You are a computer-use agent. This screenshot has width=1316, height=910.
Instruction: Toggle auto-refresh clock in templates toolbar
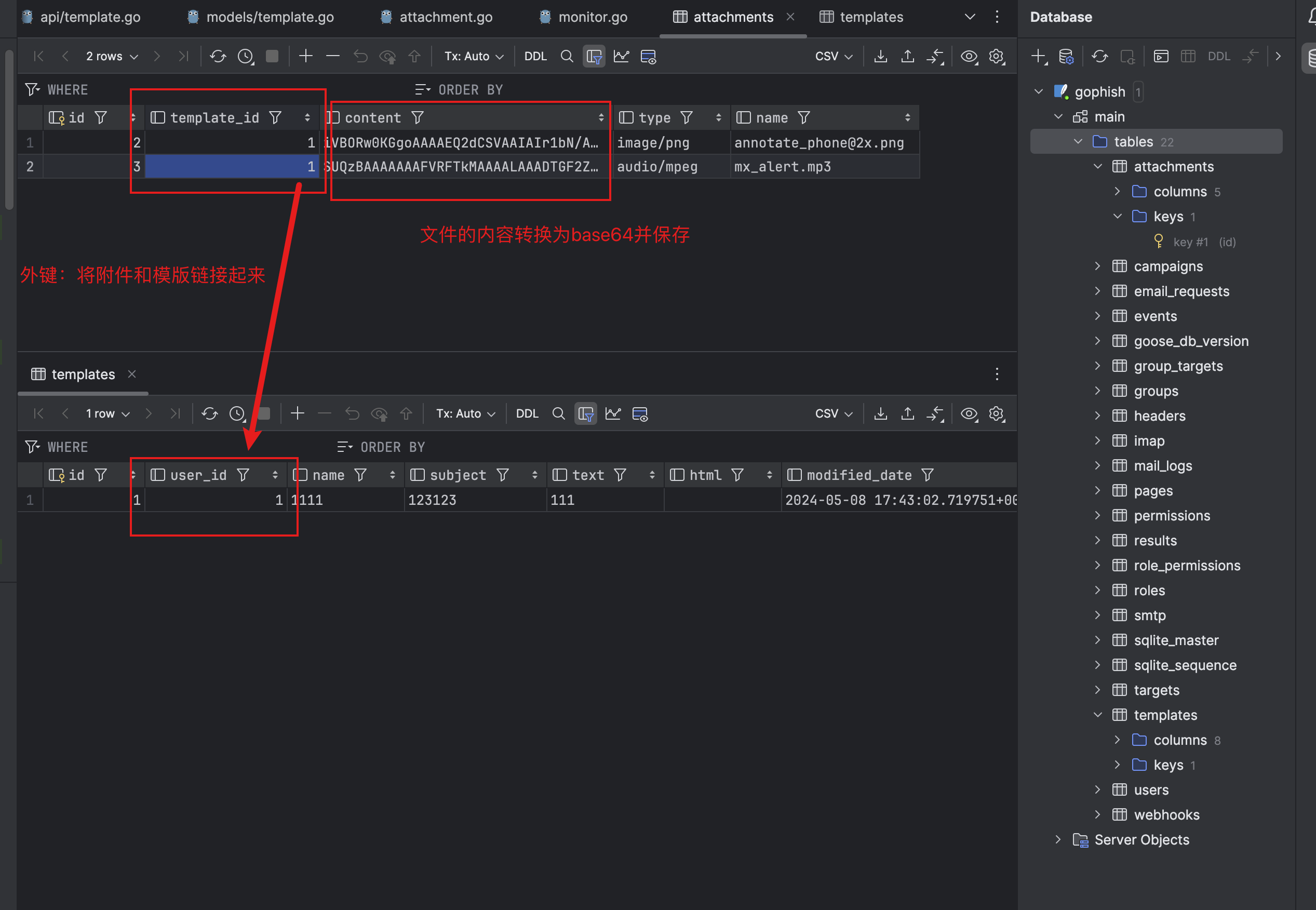[x=238, y=413]
